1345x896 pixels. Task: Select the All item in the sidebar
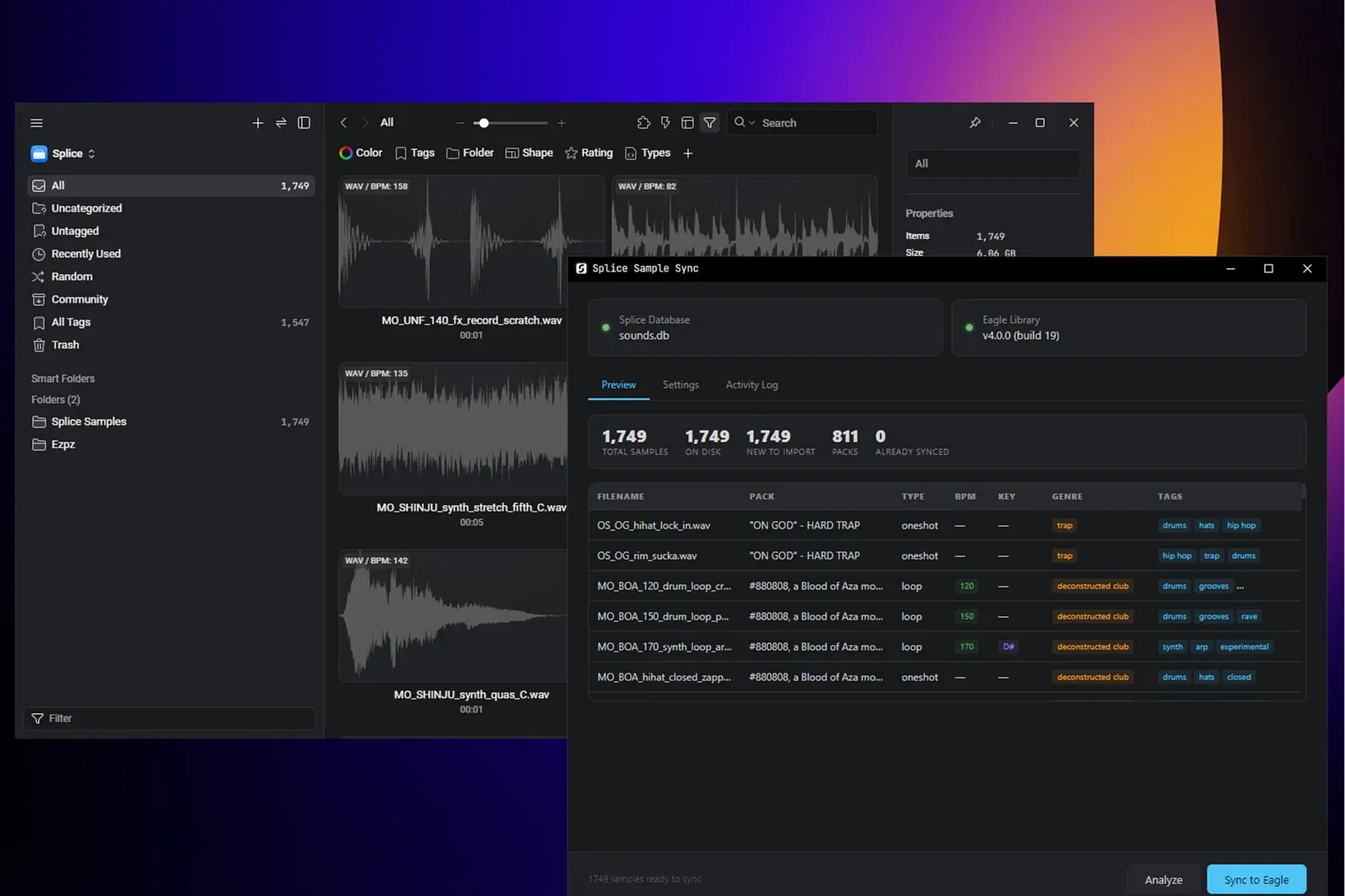[x=169, y=185]
